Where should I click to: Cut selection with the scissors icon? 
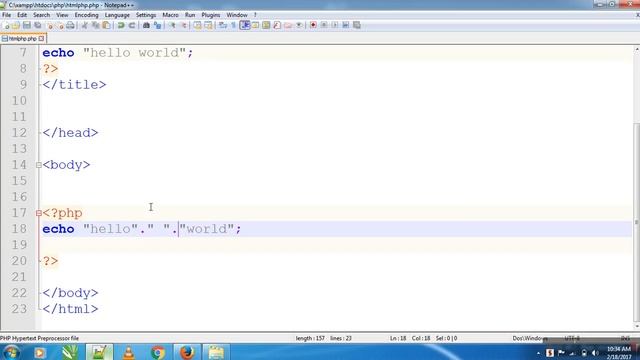tap(84, 25)
